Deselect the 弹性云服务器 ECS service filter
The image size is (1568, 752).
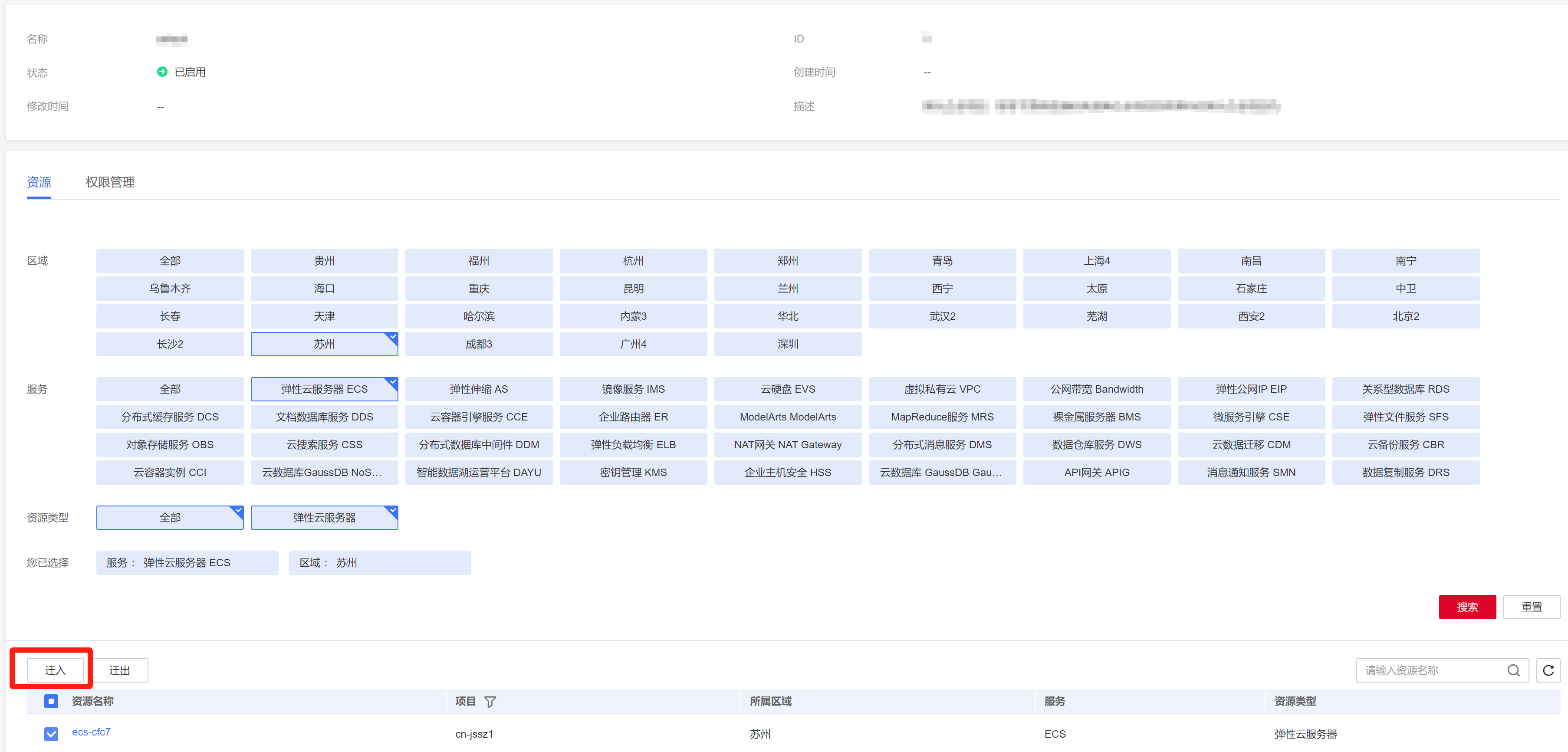324,389
